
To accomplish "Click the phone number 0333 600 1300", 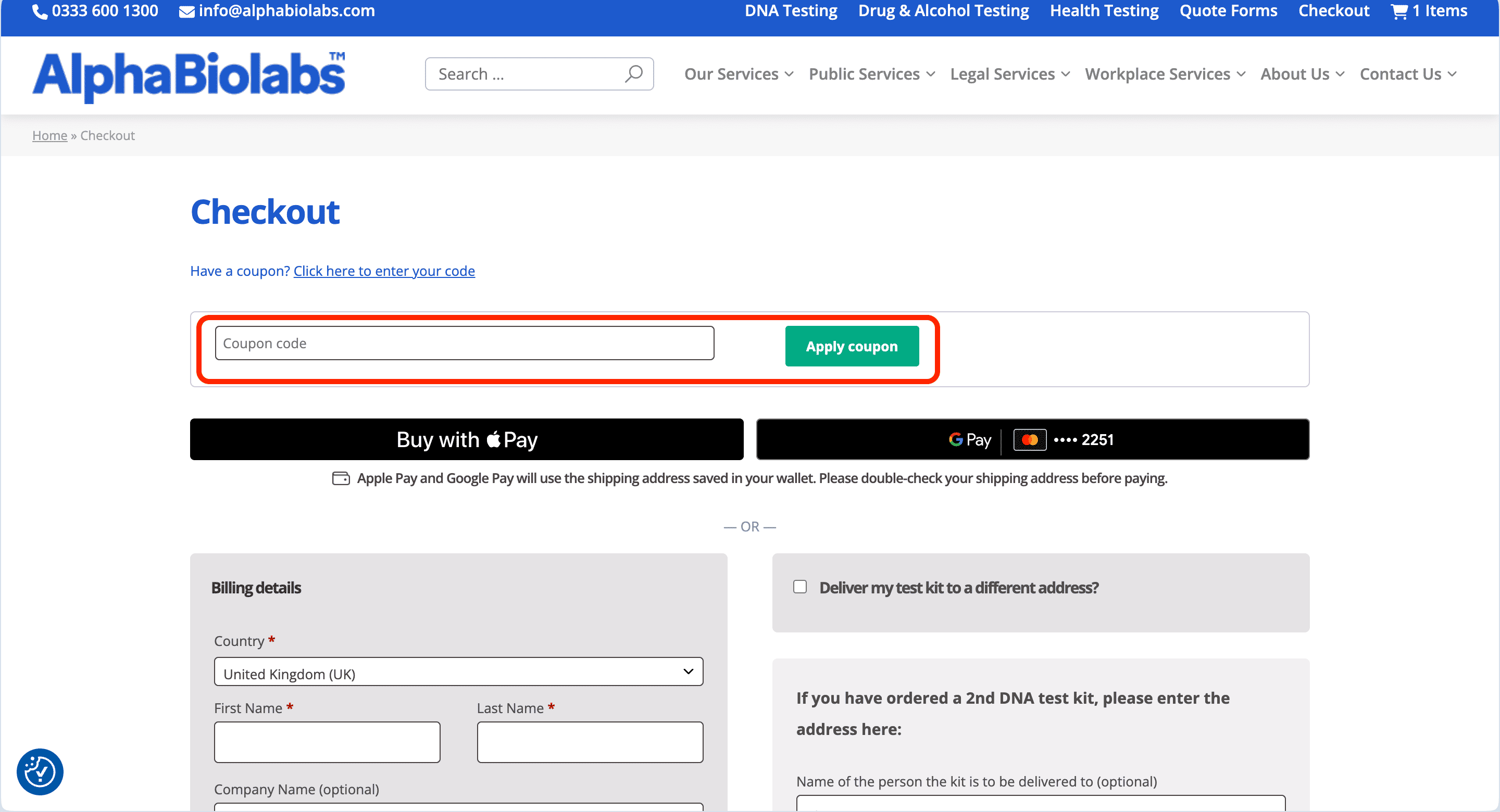I will pyautogui.click(x=105, y=11).
